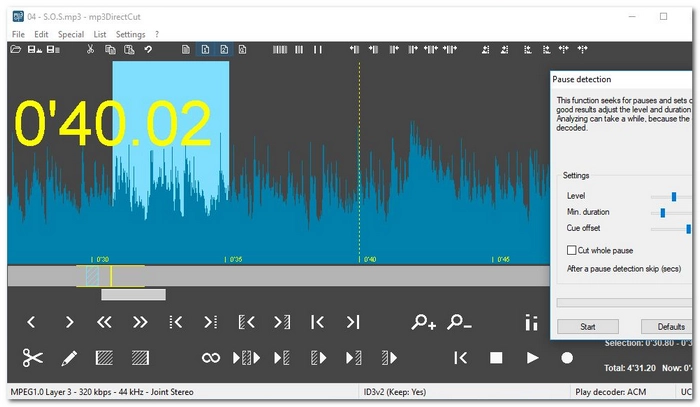
Task: Toggle the infinity loop playback icon
Action: [x=211, y=358]
